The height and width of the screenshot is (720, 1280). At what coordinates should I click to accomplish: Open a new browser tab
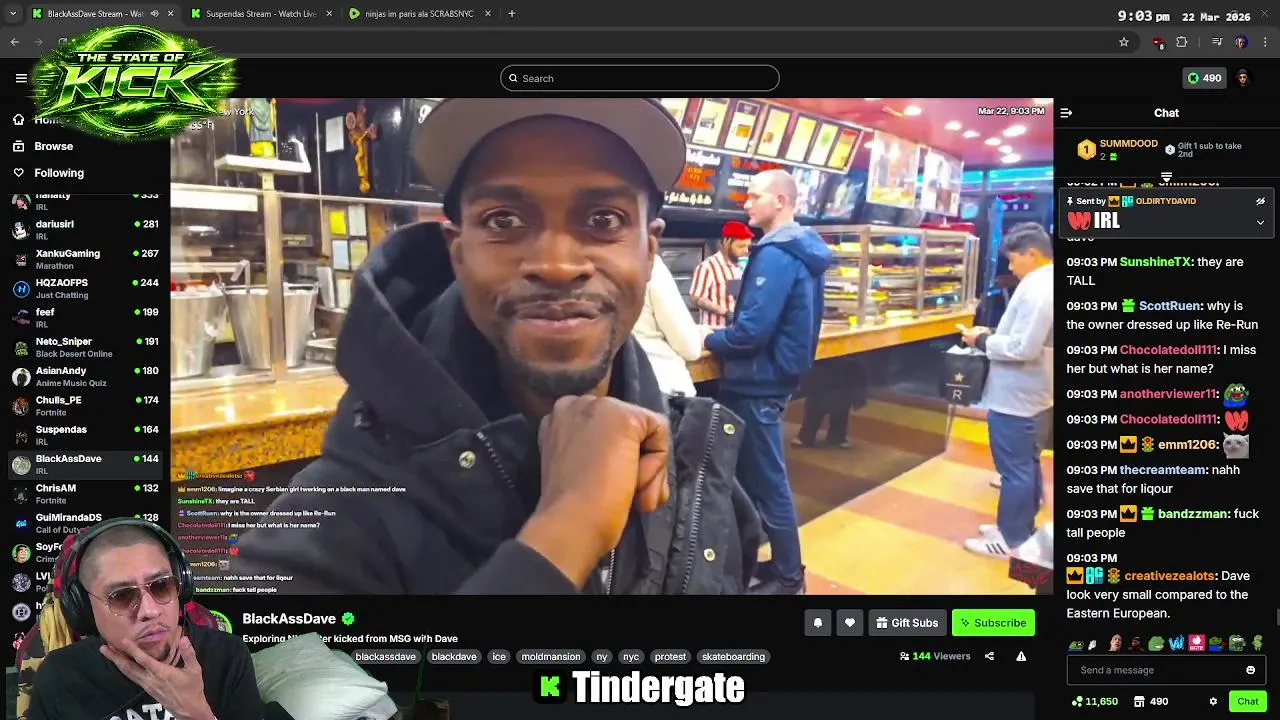[511, 14]
